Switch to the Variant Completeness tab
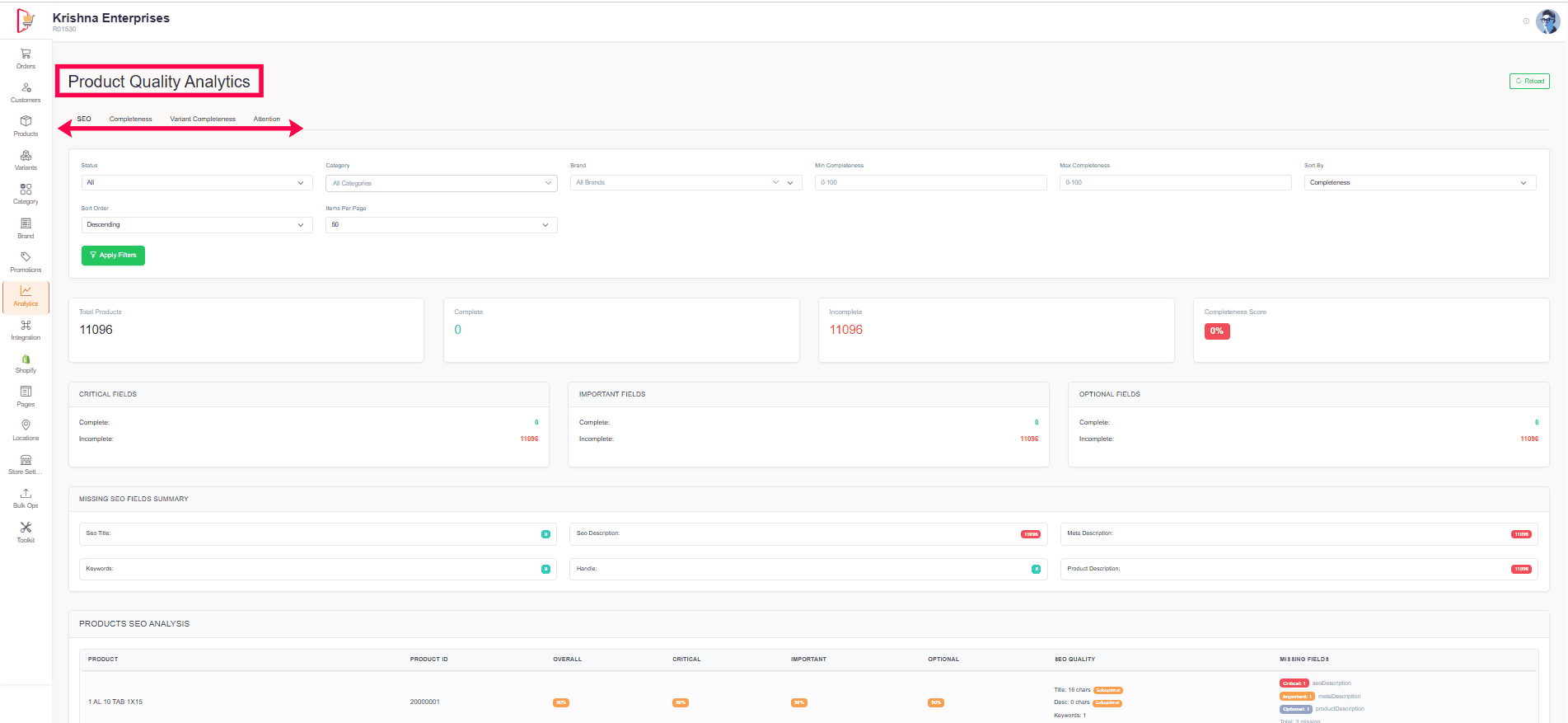Image resolution: width=1568 pixels, height=723 pixels. pyautogui.click(x=203, y=120)
